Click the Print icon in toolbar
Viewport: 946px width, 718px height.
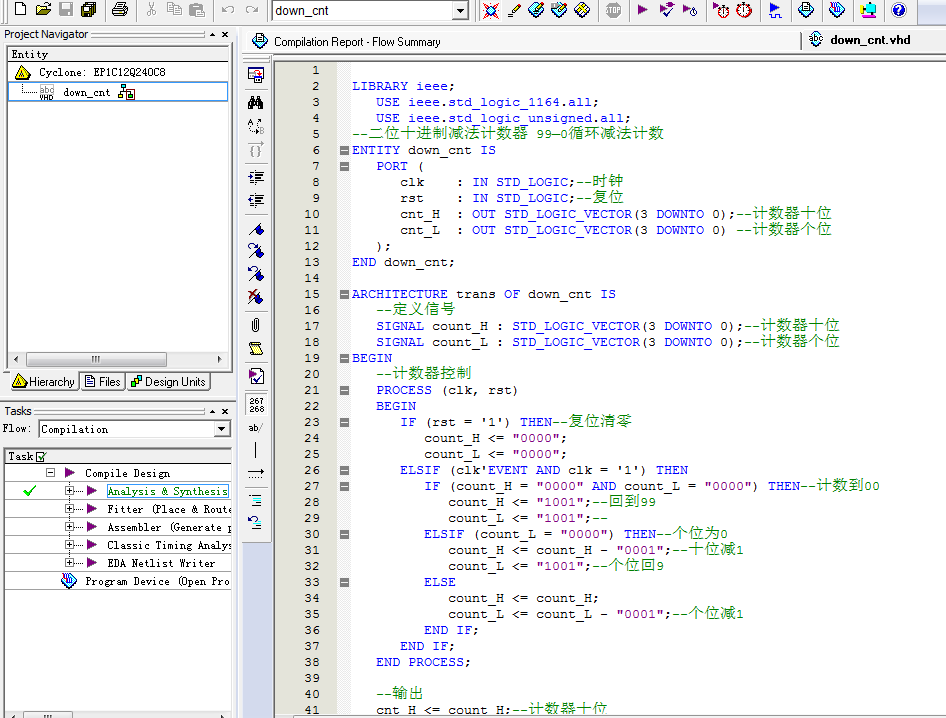click(x=119, y=10)
